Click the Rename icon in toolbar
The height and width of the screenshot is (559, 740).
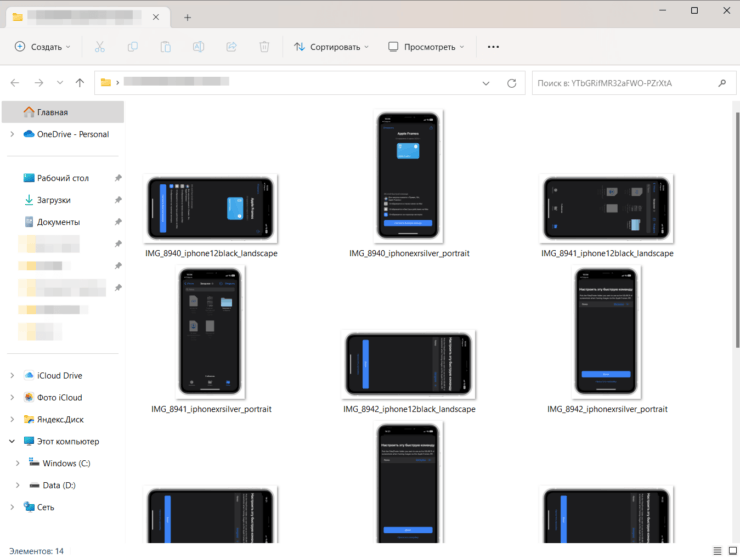[199, 47]
